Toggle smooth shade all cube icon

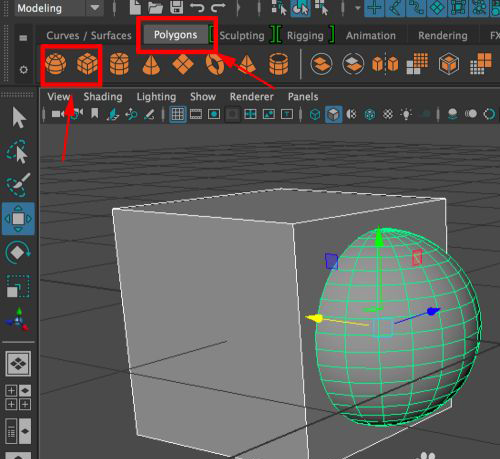333,115
